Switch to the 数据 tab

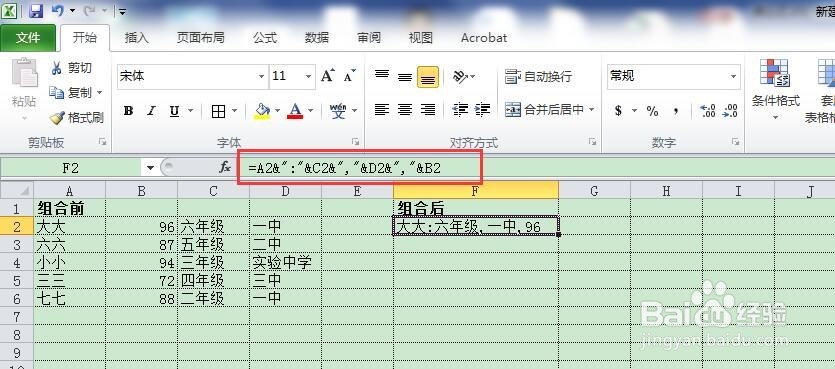317,38
